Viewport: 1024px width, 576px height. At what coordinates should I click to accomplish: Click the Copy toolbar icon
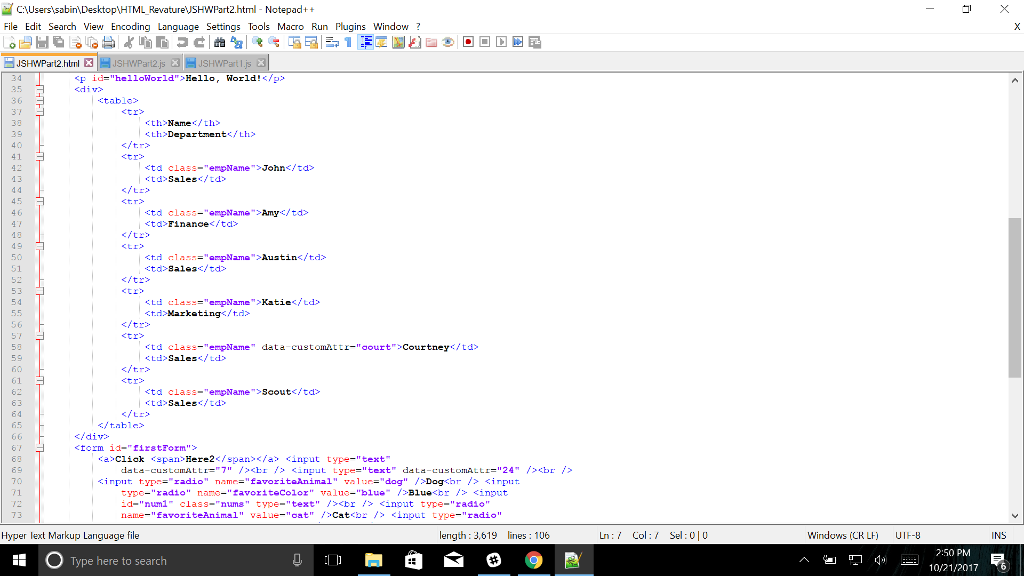pos(145,42)
